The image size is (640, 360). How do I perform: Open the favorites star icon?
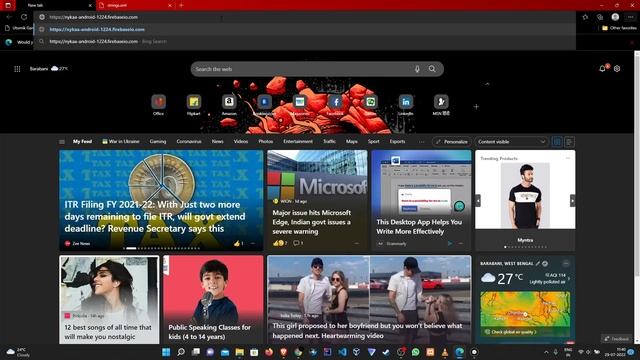tap(585, 17)
